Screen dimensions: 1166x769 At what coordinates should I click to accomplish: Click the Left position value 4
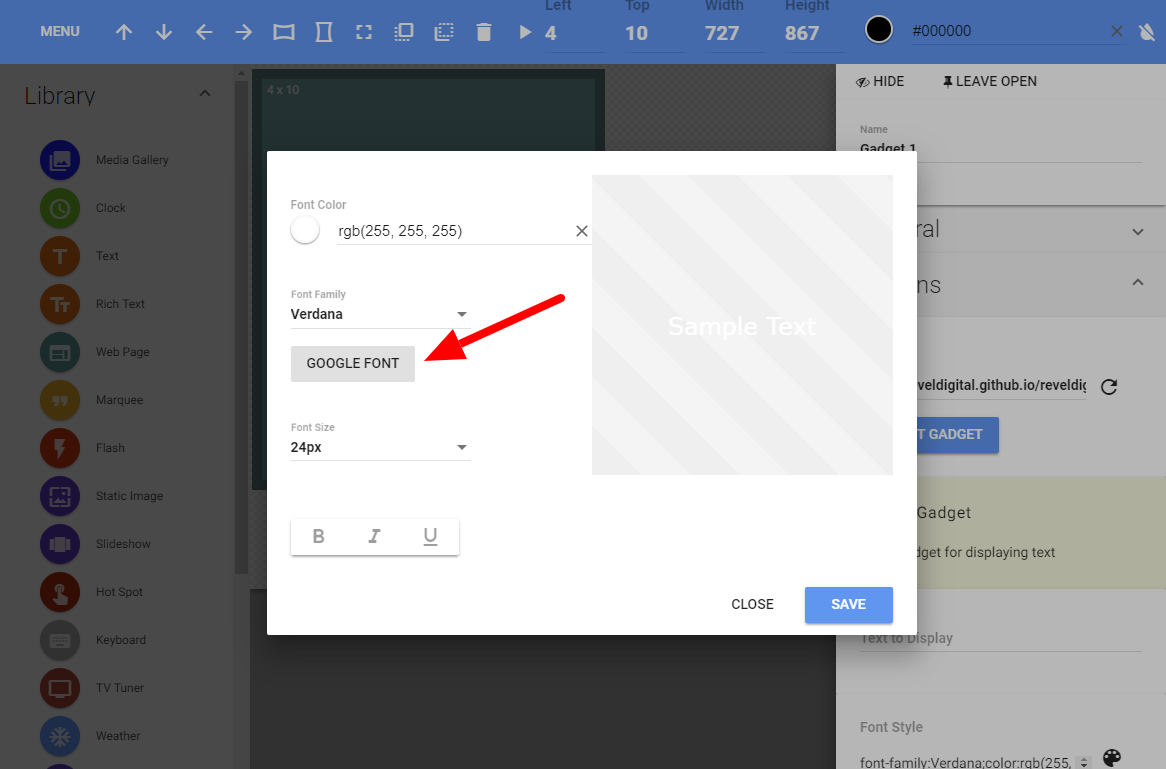[574, 33]
